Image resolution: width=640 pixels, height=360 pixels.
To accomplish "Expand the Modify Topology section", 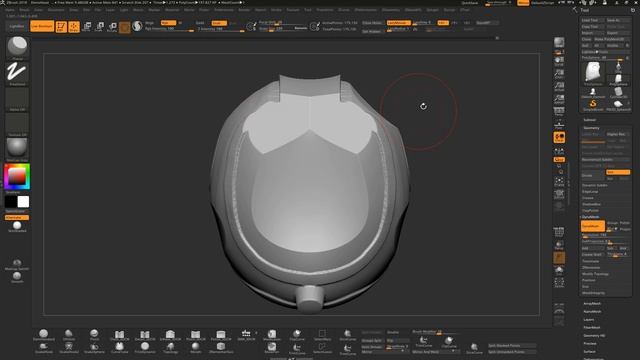I will coord(595,274).
